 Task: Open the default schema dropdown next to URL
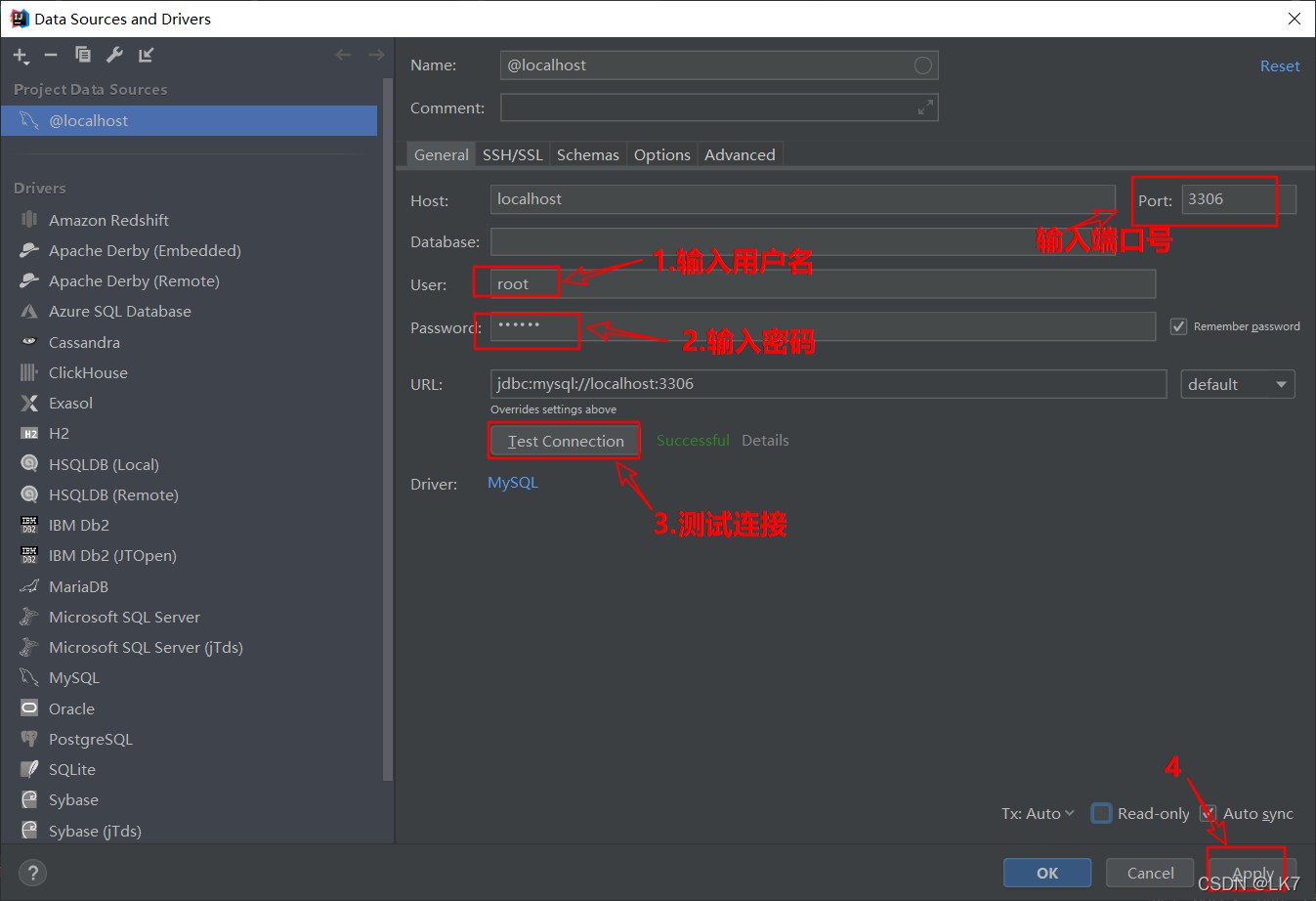1237,384
